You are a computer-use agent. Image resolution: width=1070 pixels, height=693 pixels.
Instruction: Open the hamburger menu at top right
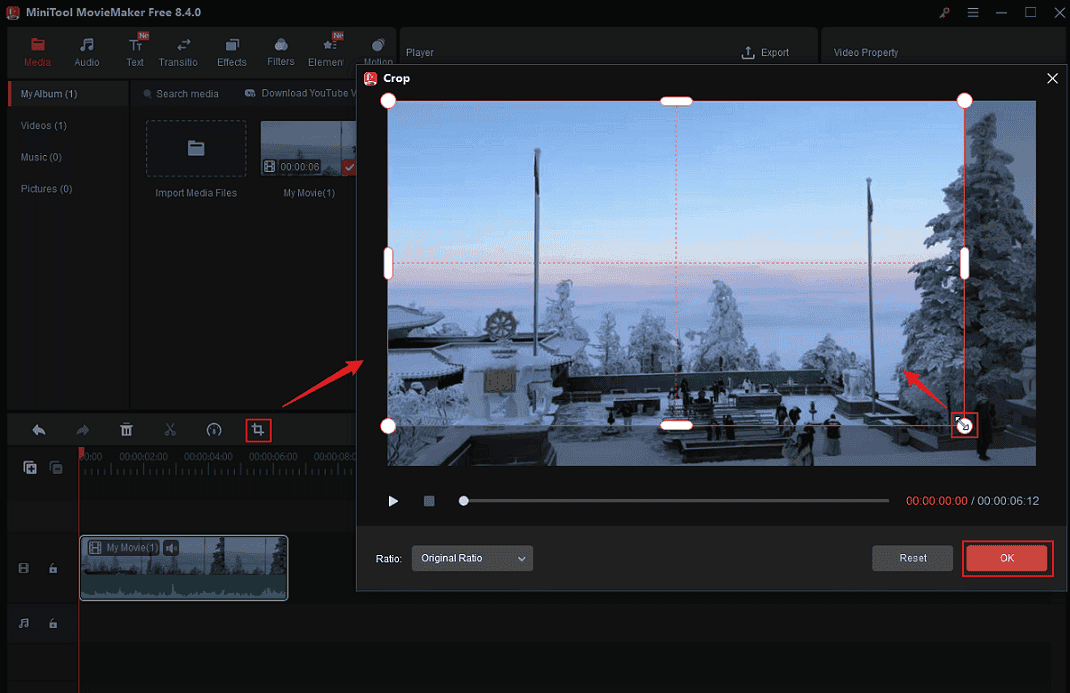[x=972, y=12]
